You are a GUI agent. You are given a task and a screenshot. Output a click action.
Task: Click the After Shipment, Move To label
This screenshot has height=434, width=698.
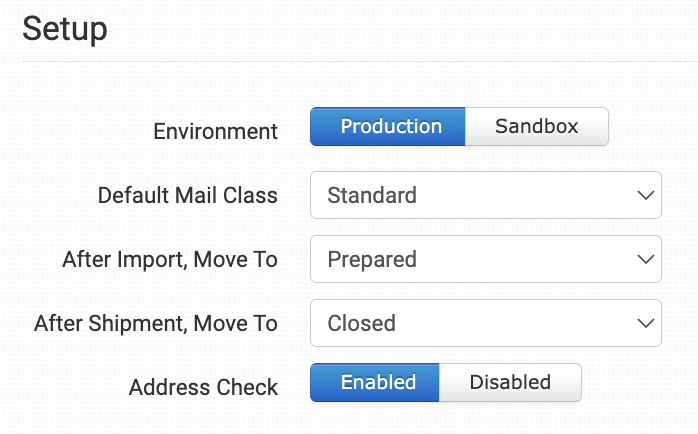(156, 323)
